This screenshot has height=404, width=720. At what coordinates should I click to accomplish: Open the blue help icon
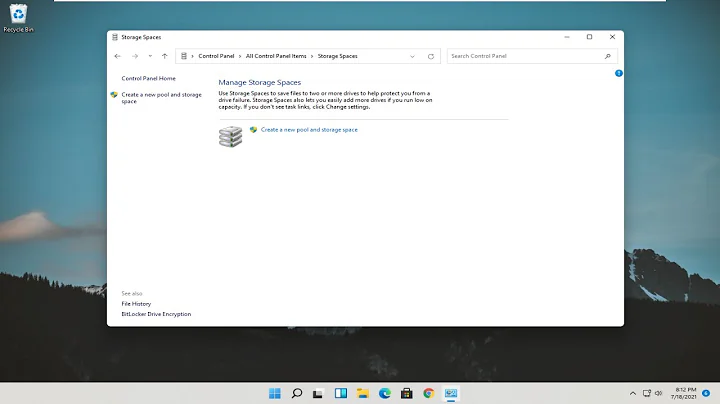[x=619, y=73]
